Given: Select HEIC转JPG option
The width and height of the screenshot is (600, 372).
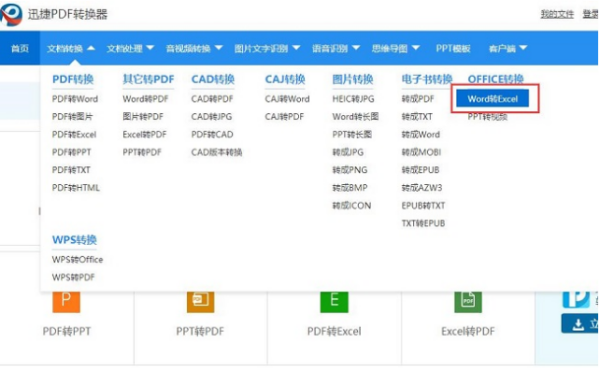Looking at the screenshot, I should point(353,99).
